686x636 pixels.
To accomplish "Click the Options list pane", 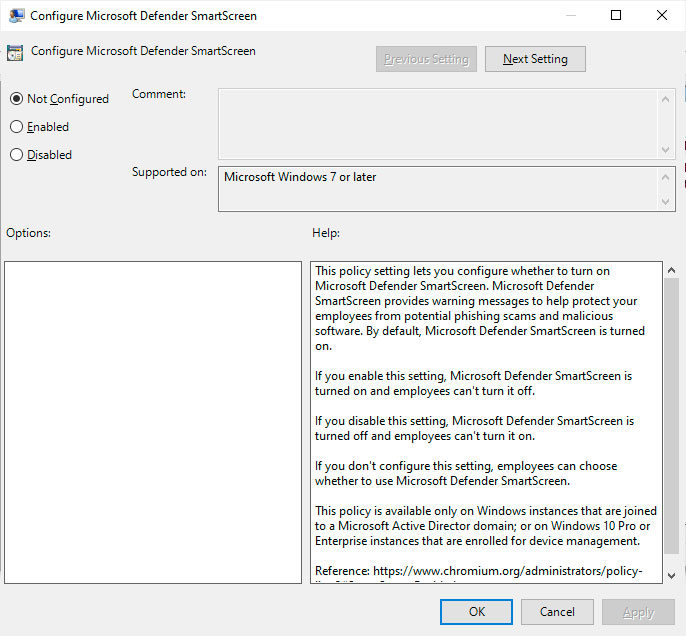I will 153,423.
